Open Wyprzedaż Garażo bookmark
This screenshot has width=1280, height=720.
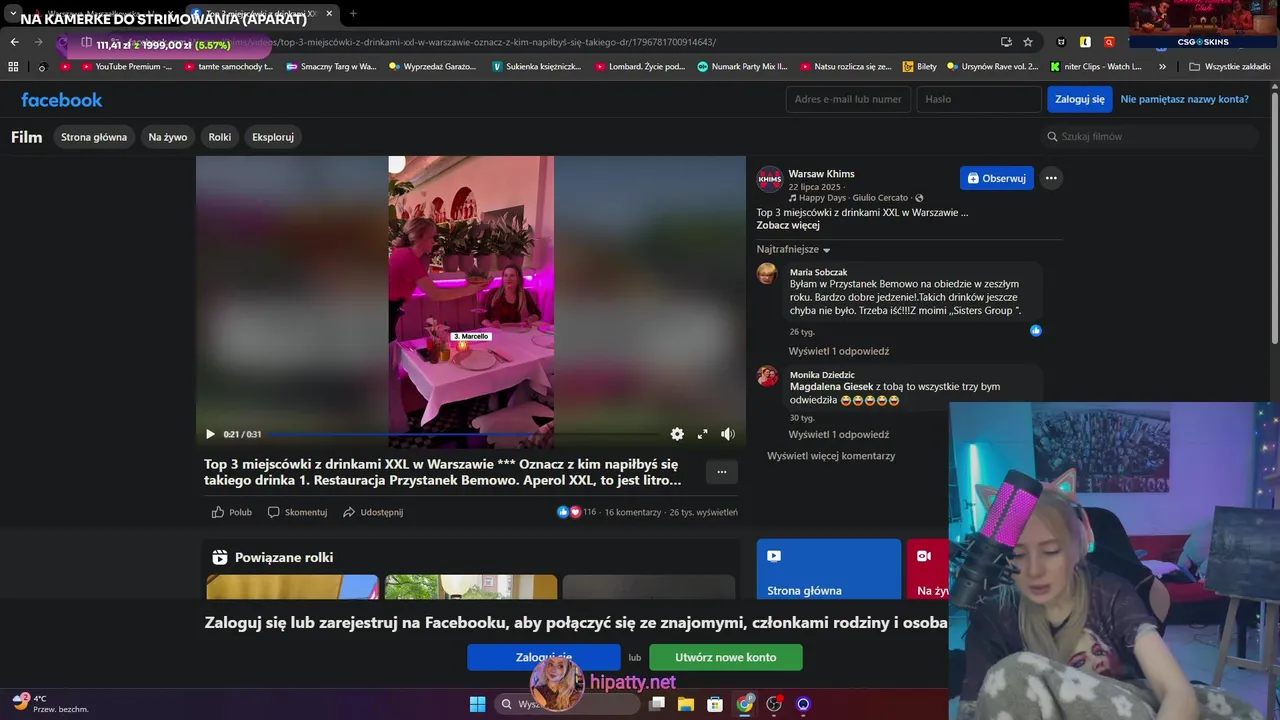click(433, 67)
